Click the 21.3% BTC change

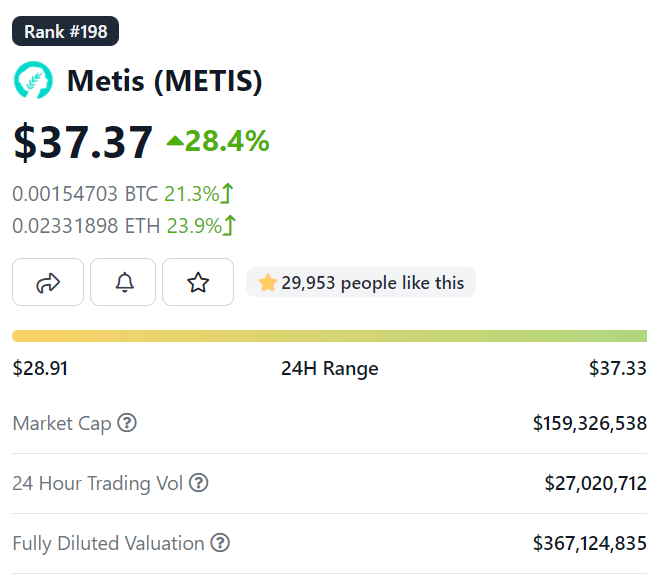pos(199,194)
